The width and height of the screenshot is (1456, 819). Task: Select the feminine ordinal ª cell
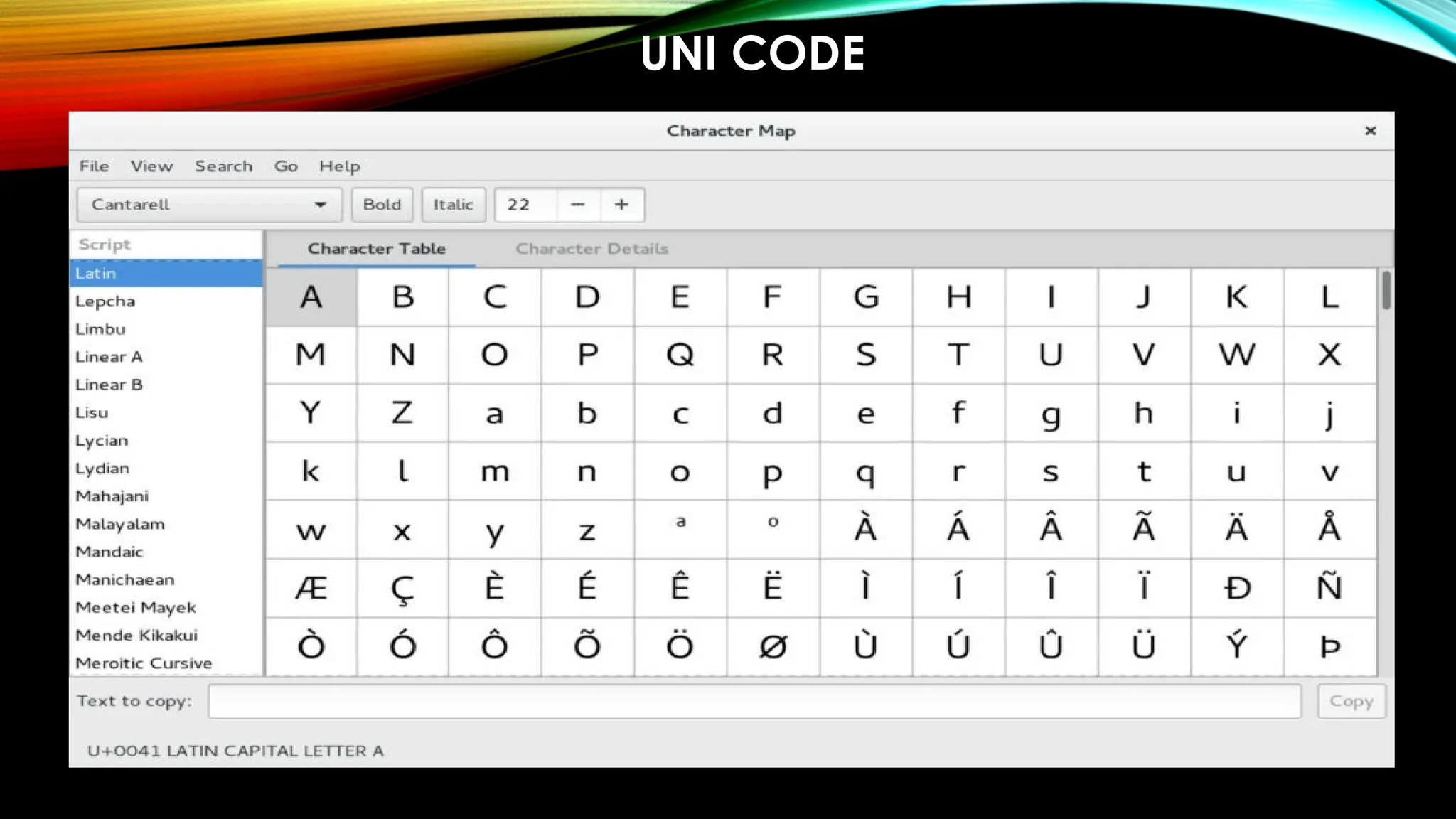click(680, 530)
